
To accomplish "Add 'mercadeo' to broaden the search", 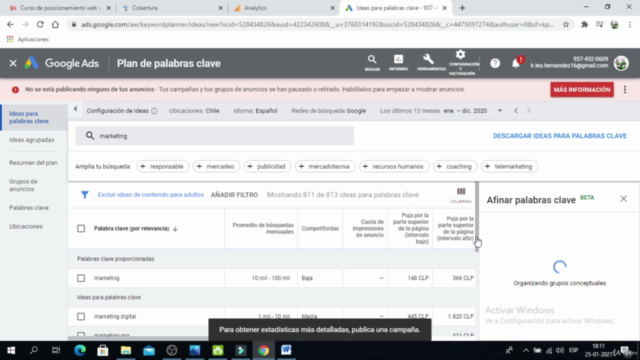I will [216, 167].
